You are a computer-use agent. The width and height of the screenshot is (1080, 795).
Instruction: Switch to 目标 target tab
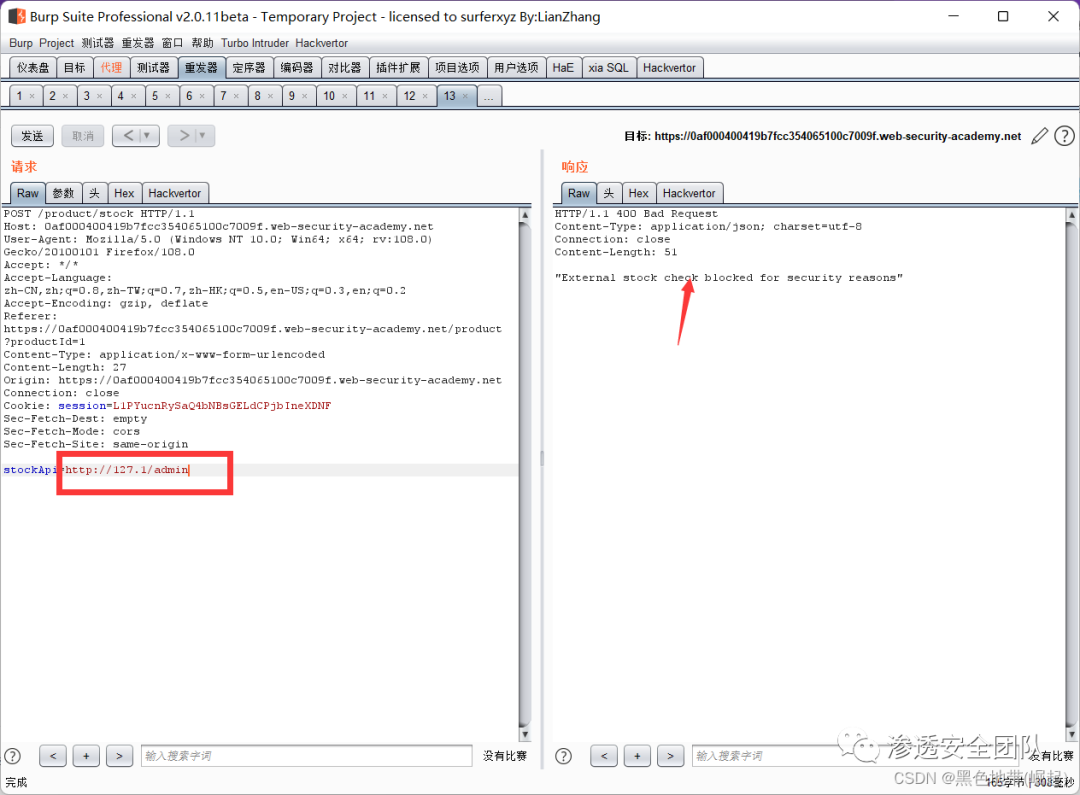(x=74, y=68)
